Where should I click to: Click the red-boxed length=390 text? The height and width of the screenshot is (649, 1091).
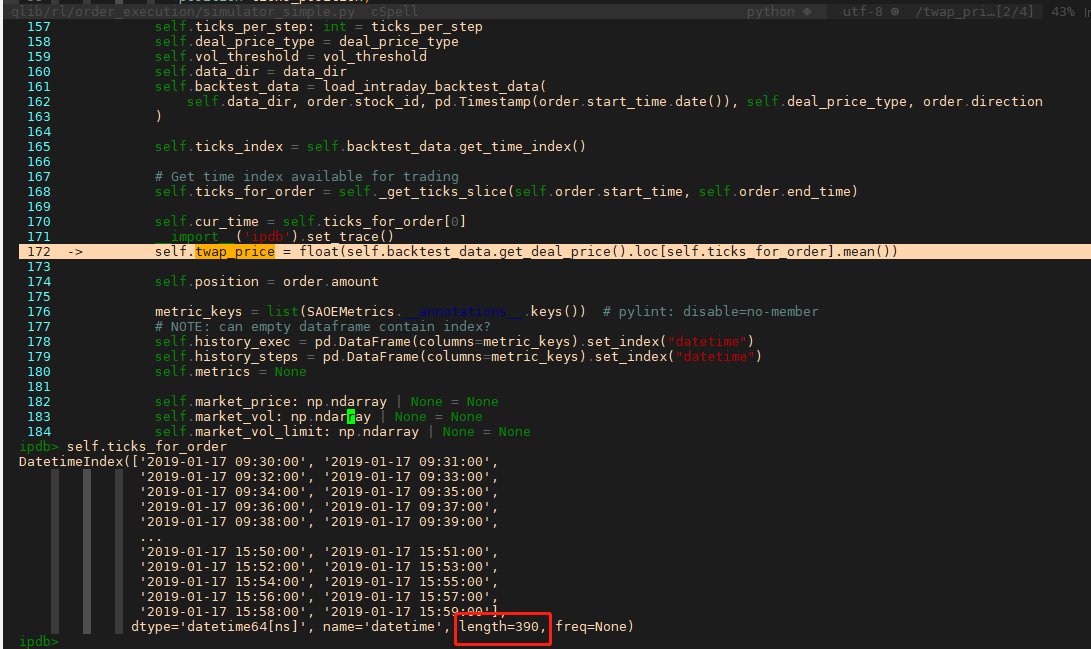click(x=500, y=627)
